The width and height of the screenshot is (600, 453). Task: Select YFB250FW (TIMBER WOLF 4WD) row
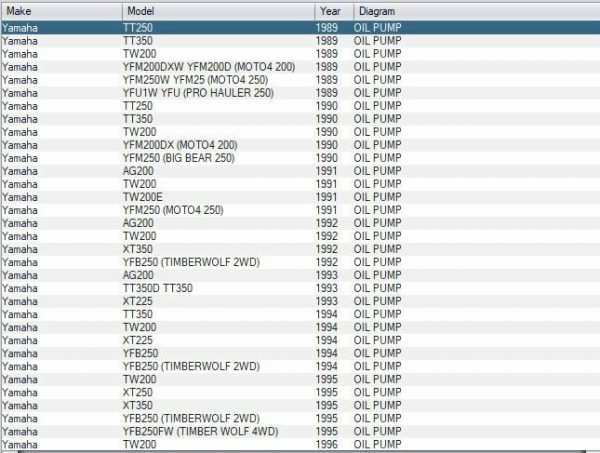pyautogui.click(x=300, y=431)
